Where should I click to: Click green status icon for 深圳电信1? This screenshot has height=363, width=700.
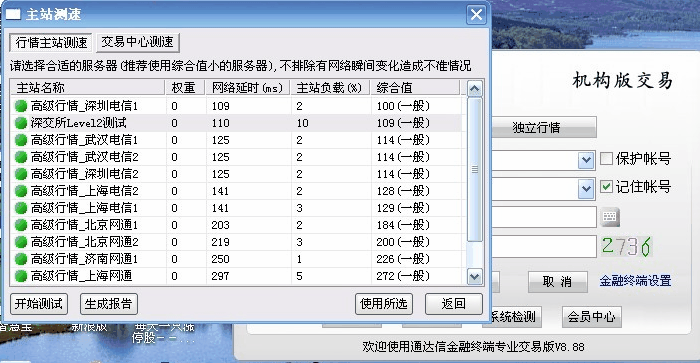(x=21, y=106)
